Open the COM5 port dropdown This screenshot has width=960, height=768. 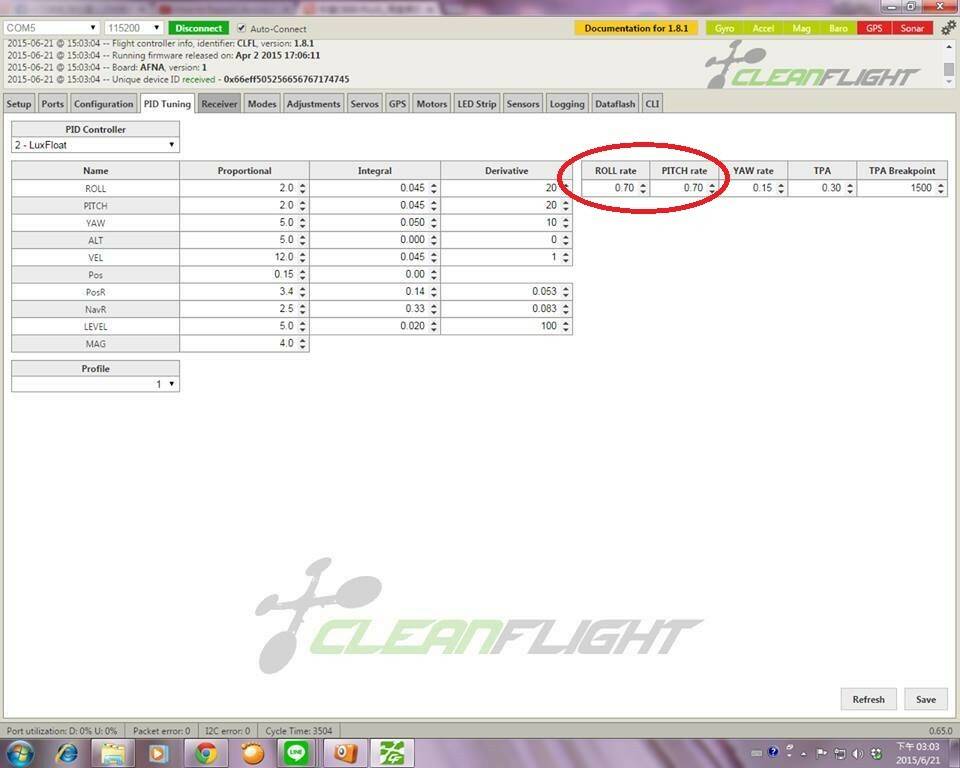[x=51, y=28]
